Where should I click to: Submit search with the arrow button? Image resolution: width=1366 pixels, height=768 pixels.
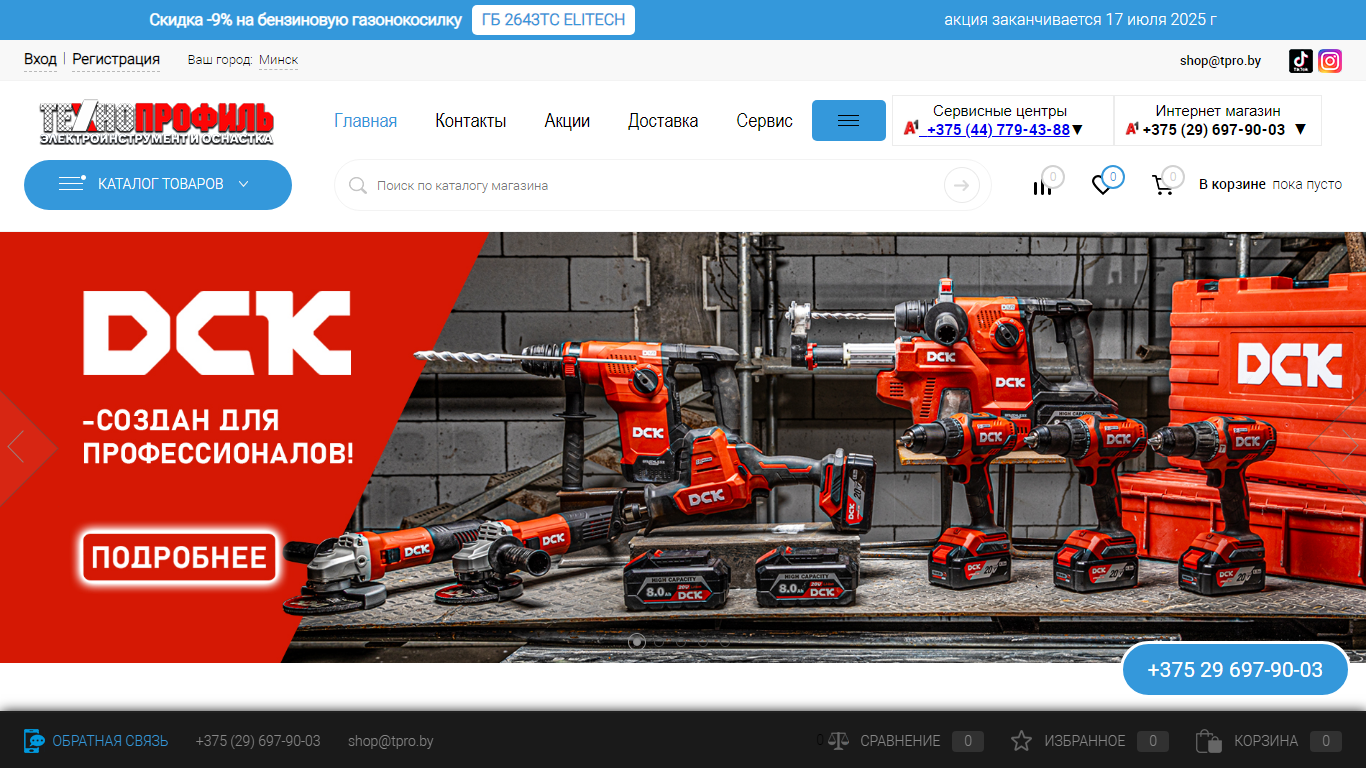coord(962,185)
